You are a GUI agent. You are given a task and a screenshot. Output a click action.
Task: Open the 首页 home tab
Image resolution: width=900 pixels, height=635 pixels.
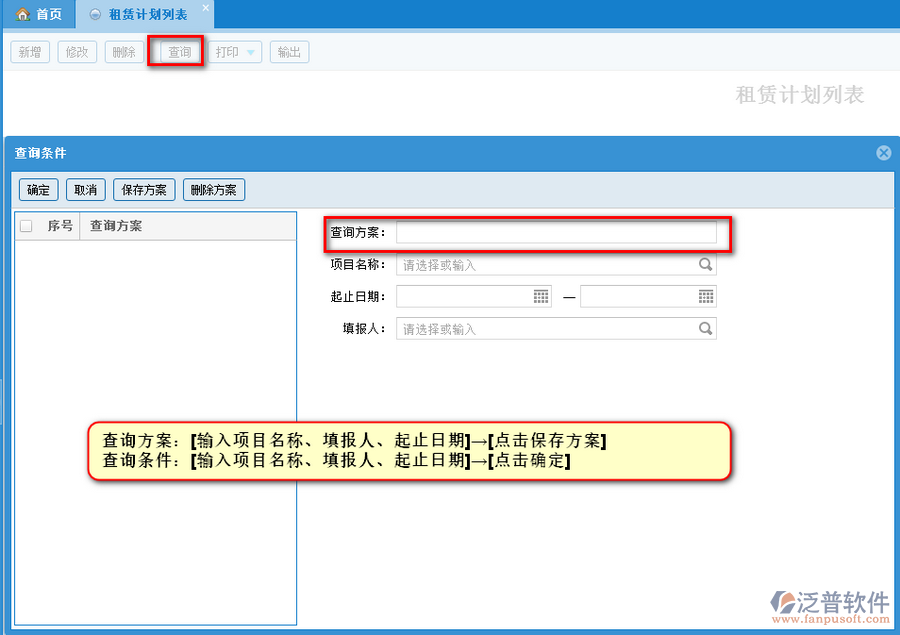[x=39, y=14]
